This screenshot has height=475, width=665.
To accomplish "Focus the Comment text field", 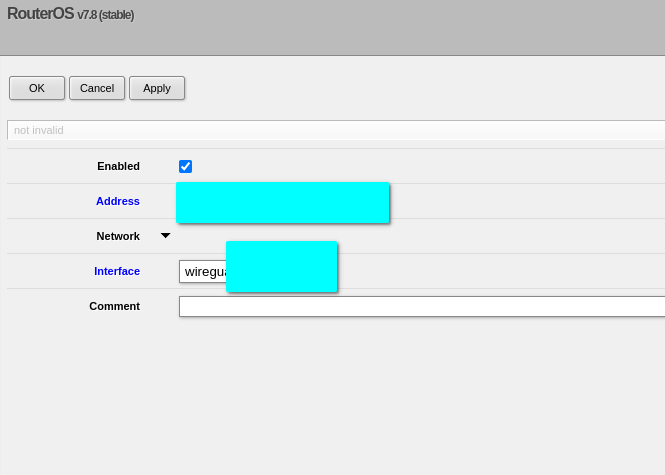I will click(x=420, y=306).
